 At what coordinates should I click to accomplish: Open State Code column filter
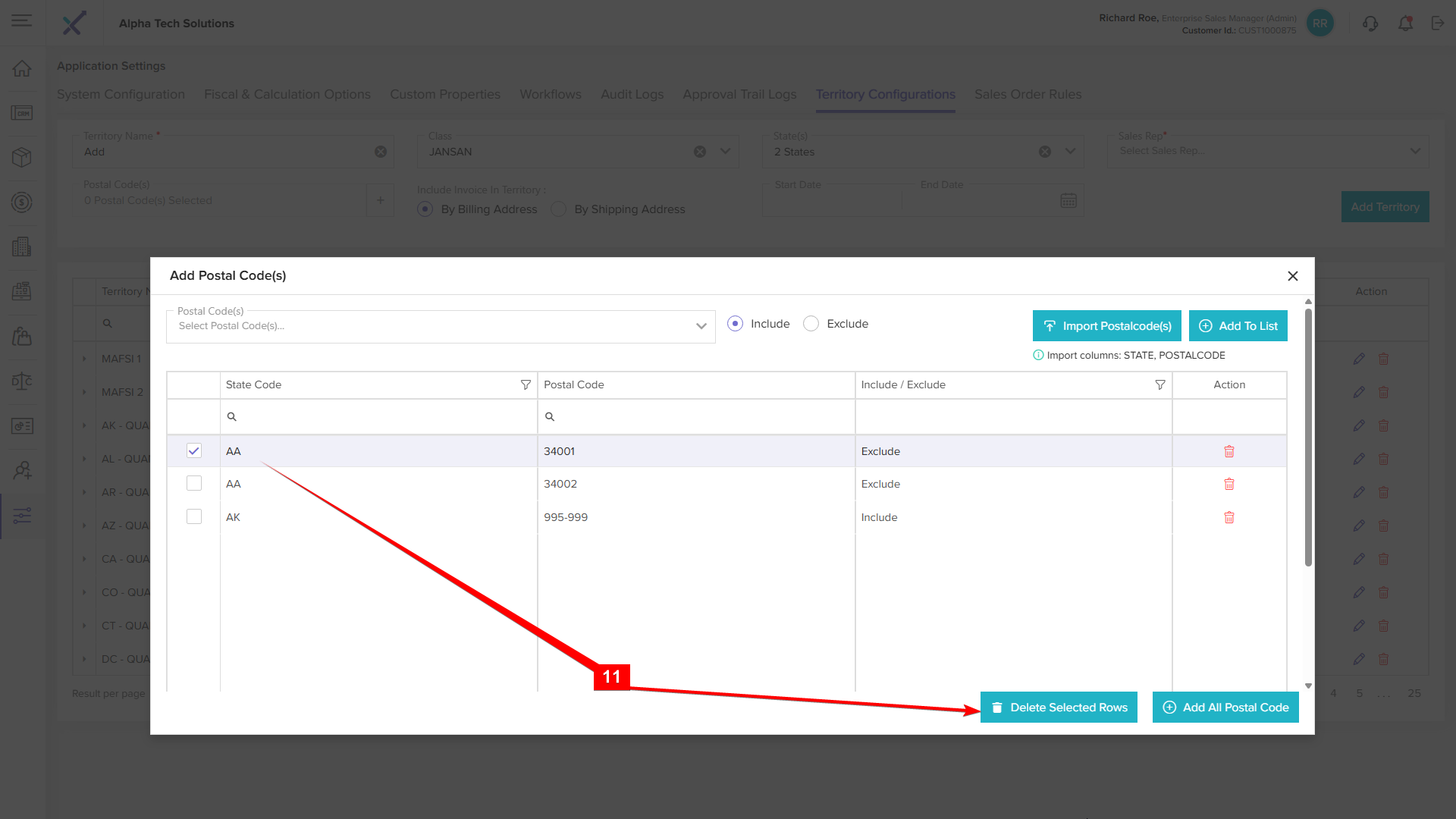coord(526,385)
